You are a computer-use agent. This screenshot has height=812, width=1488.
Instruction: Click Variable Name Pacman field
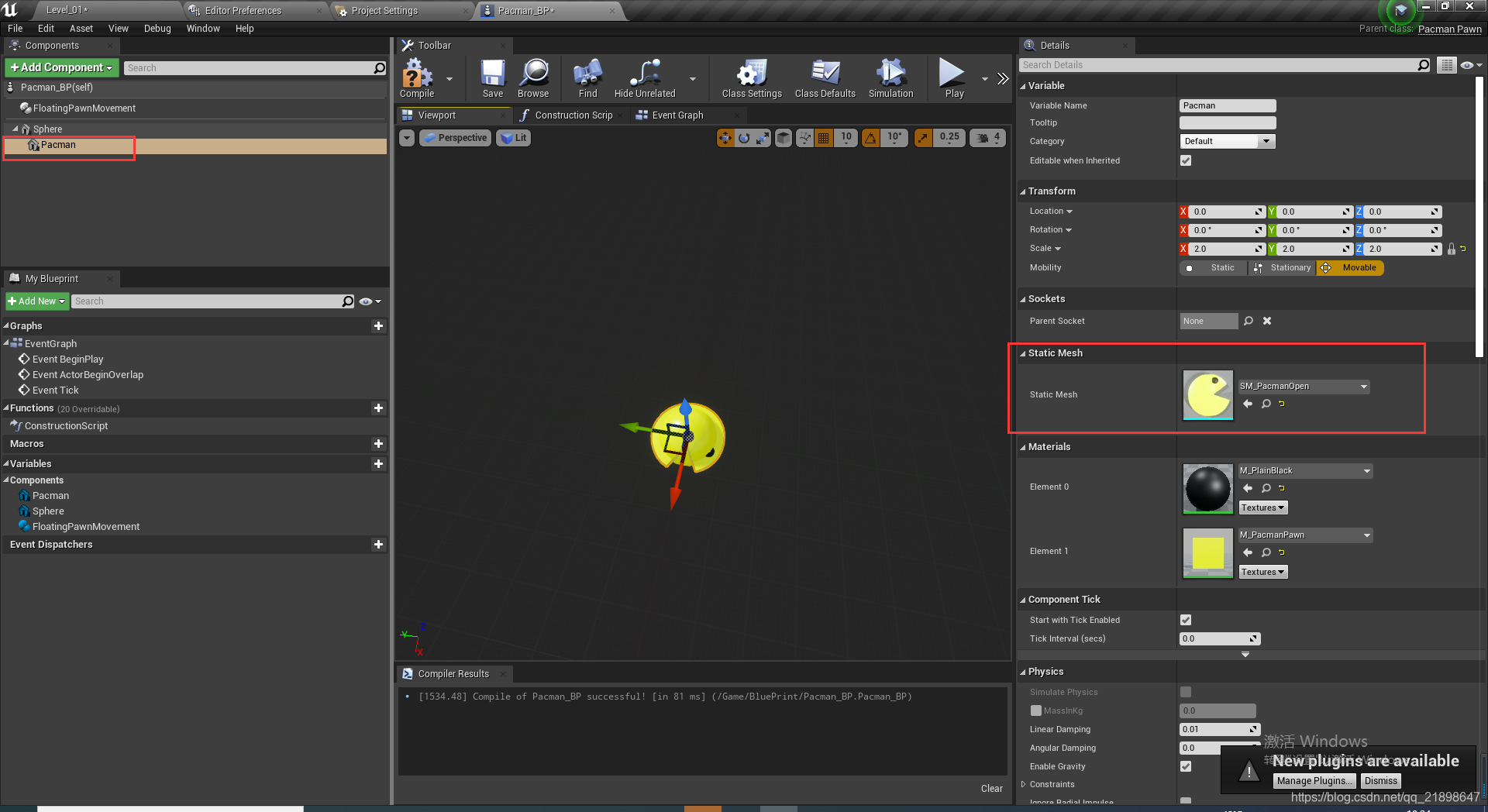click(x=1228, y=105)
